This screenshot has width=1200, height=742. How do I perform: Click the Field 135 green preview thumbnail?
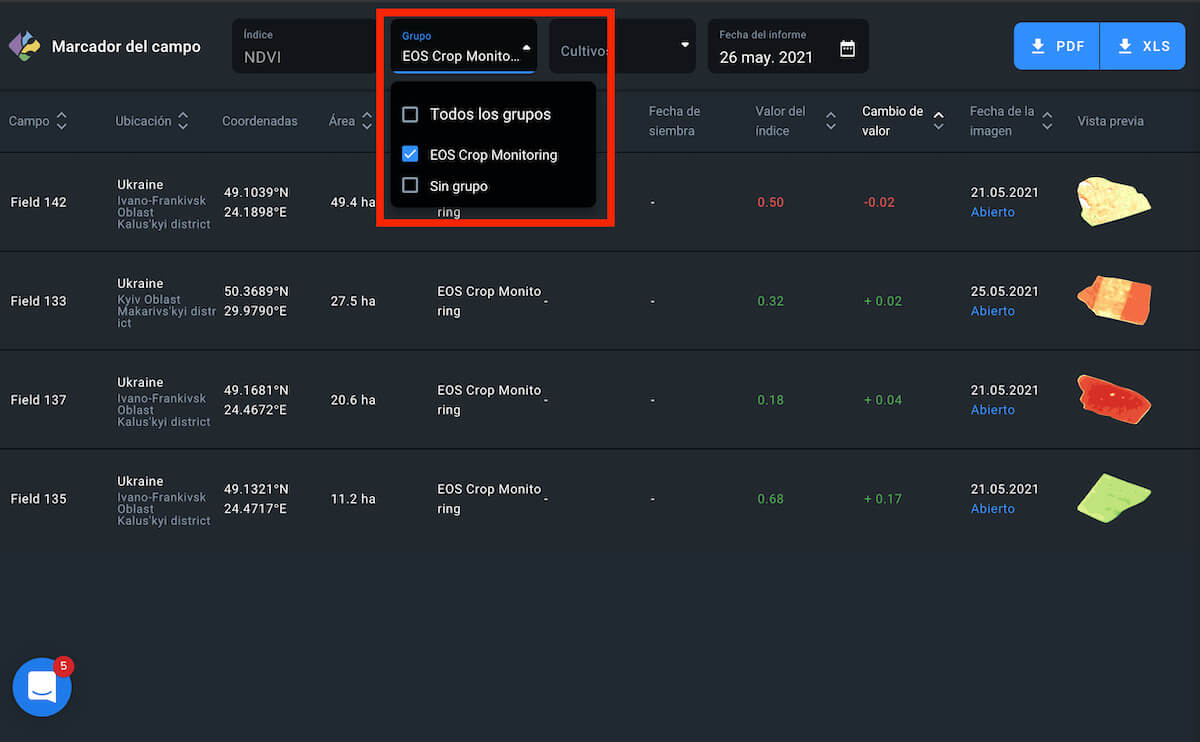[x=1113, y=496]
